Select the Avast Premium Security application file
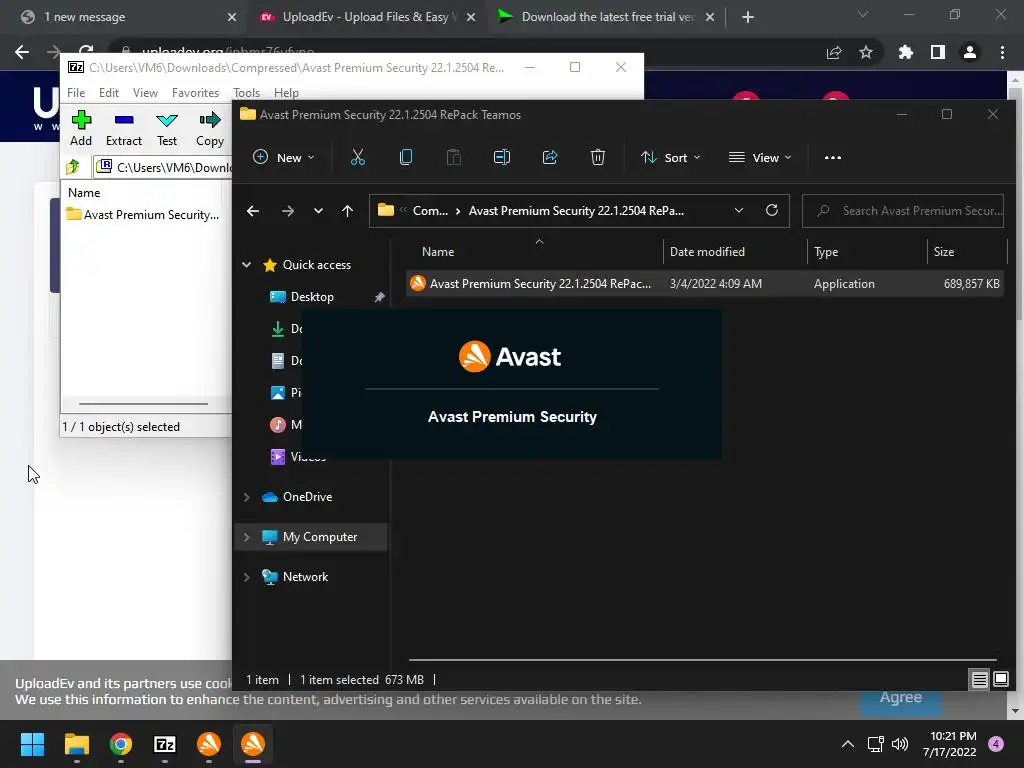This screenshot has height=768, width=1024. [704, 283]
